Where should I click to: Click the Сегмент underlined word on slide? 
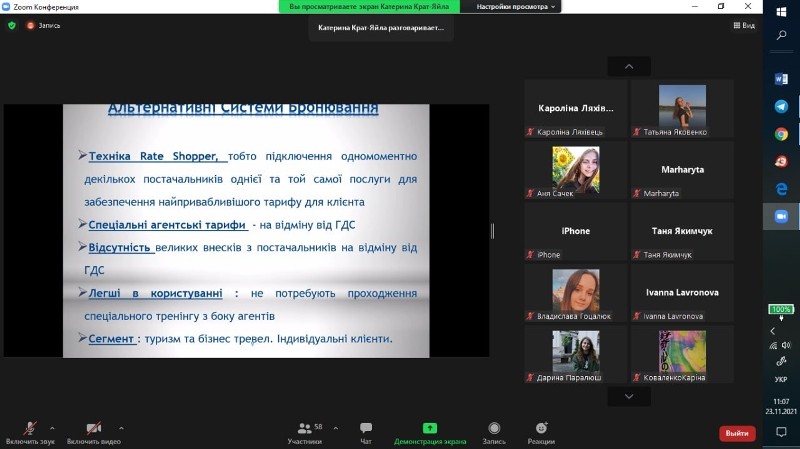[111, 339]
